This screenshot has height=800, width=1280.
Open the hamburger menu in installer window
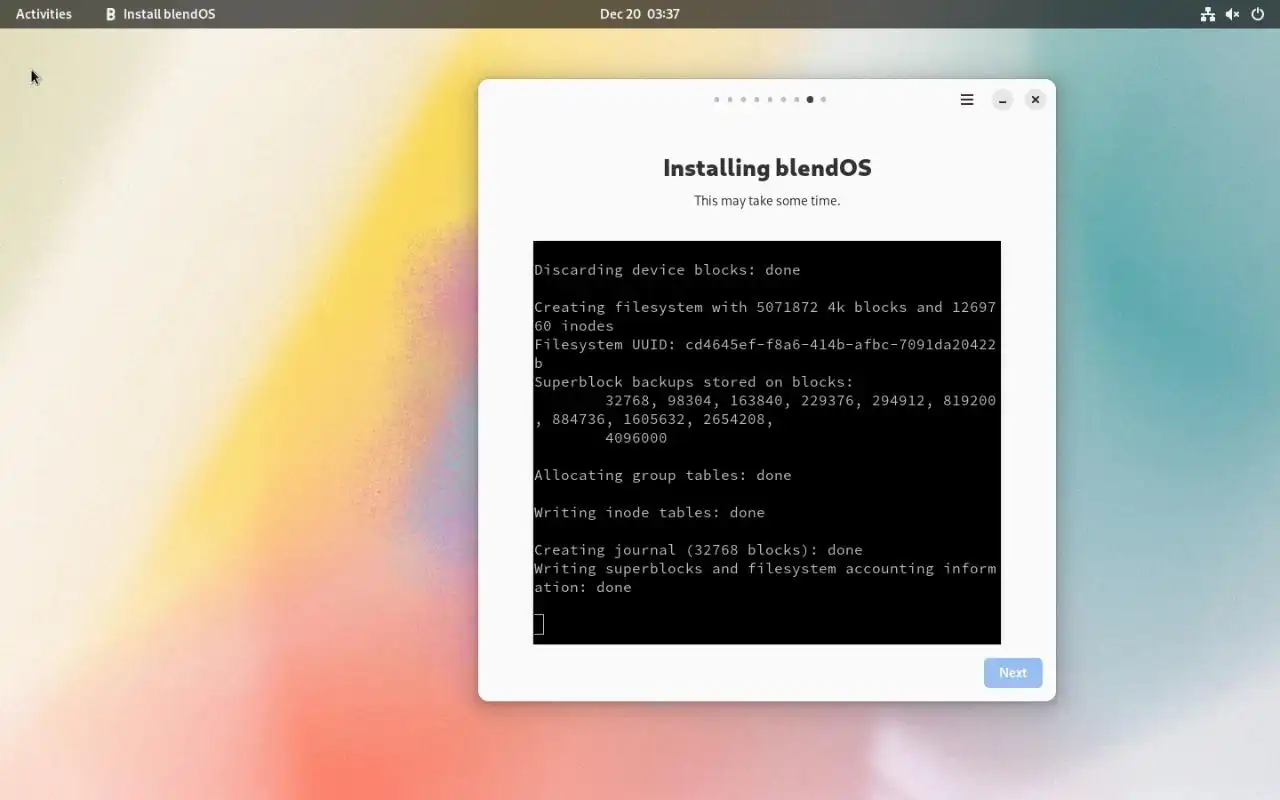(967, 100)
